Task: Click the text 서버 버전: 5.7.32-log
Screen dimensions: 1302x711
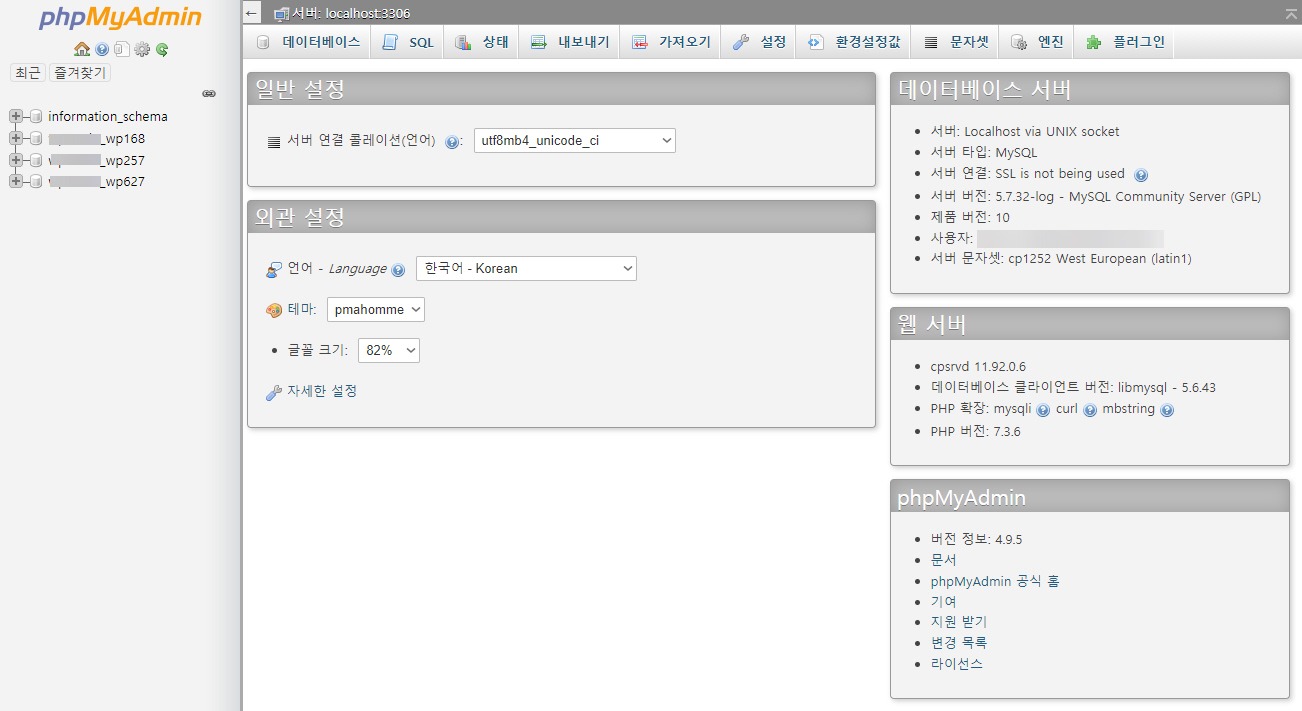Action: [x=992, y=197]
